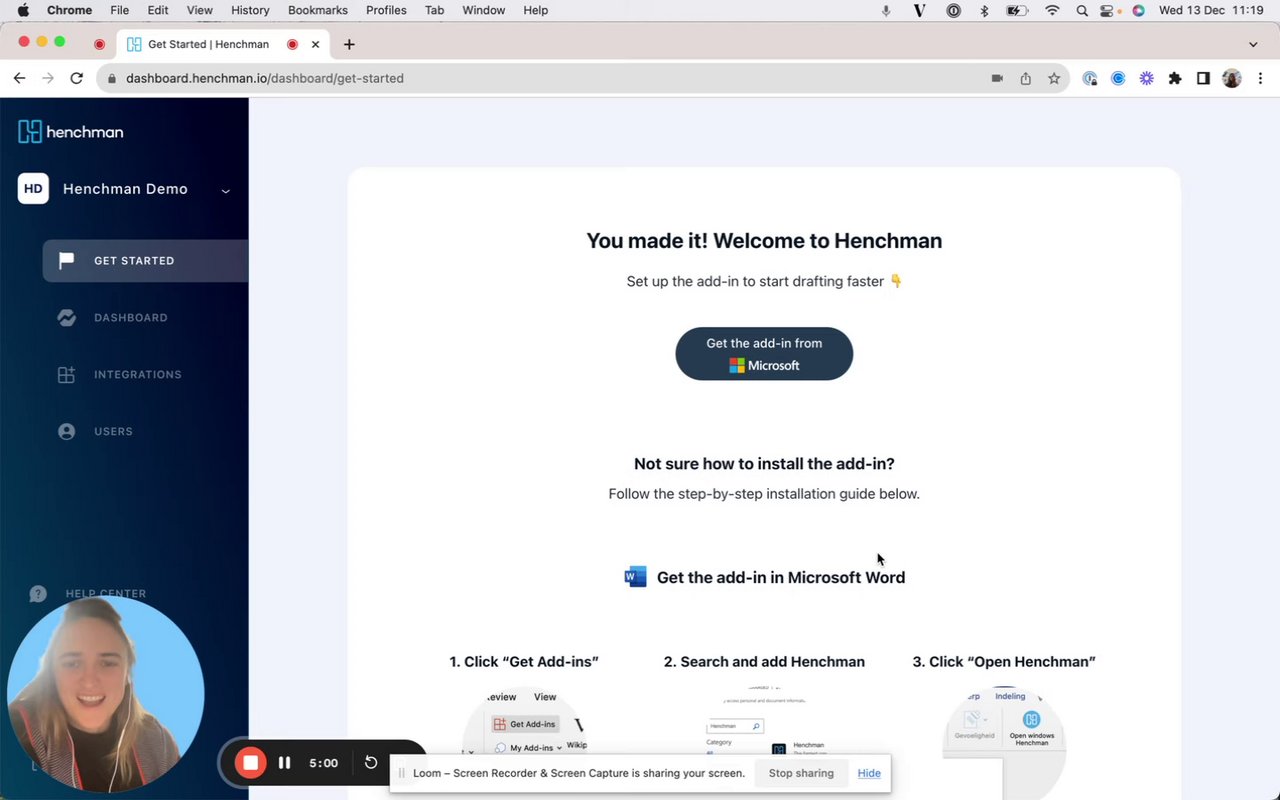Open the Extensions puzzle icon
Viewport: 1280px width, 800px height.
tap(1175, 78)
